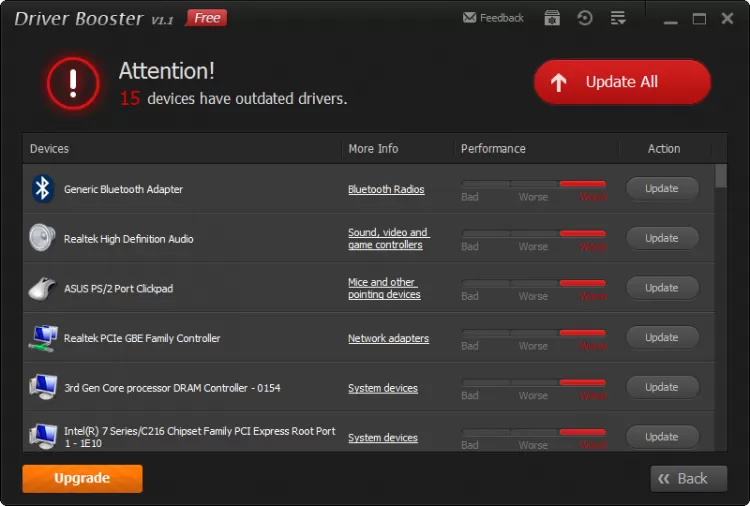Select the Realtek High Definition Audio device name

[129, 239]
